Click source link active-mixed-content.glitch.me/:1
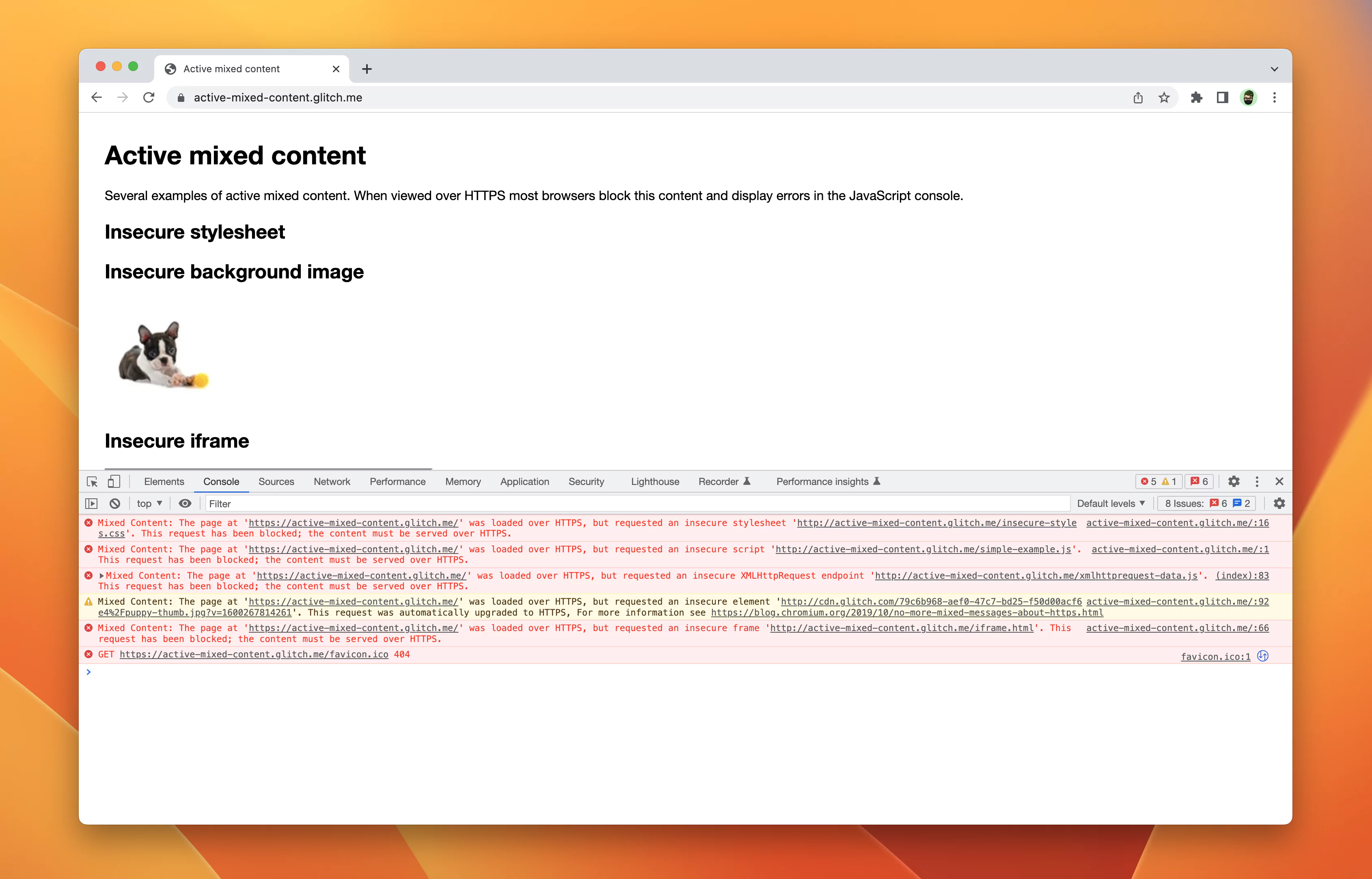Screen dimensions: 1372x879 1180,549
